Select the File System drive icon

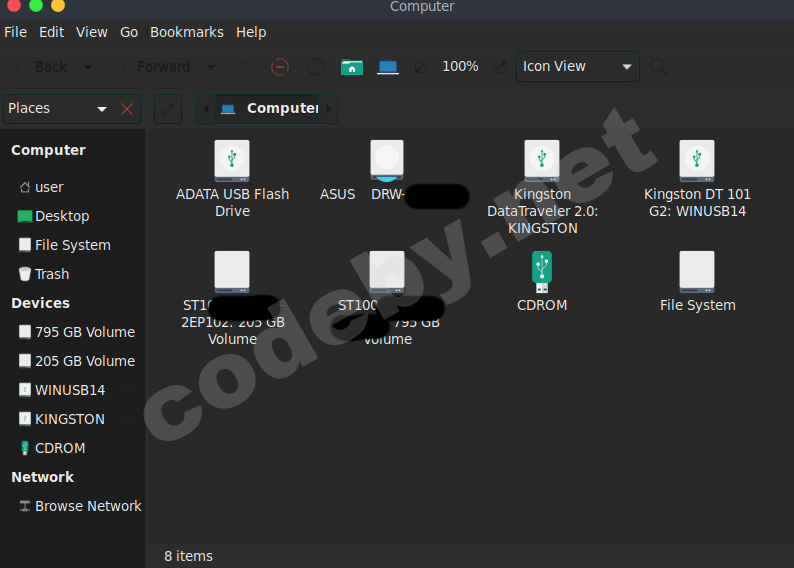[697, 271]
